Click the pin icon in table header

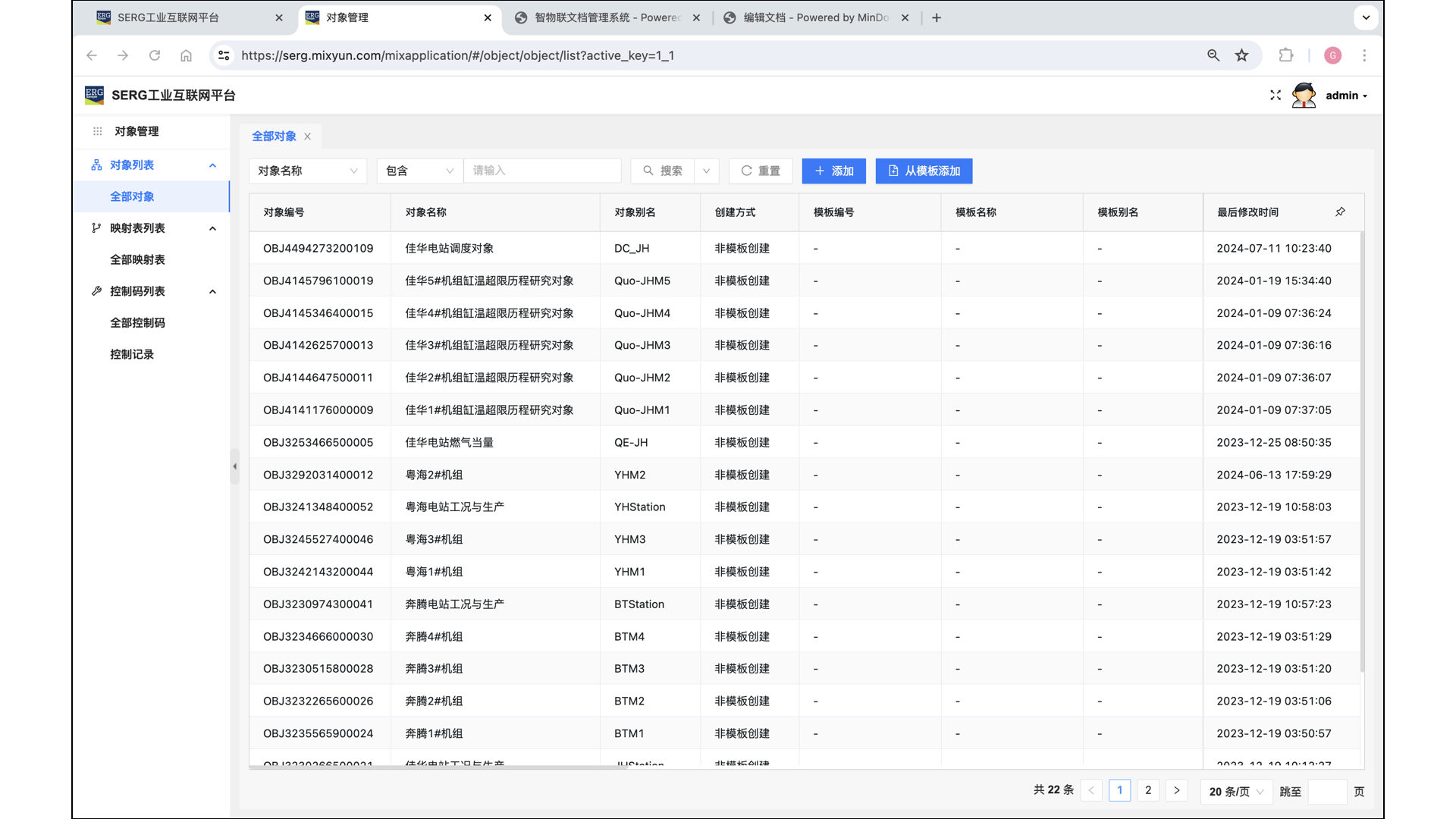pyautogui.click(x=1340, y=212)
